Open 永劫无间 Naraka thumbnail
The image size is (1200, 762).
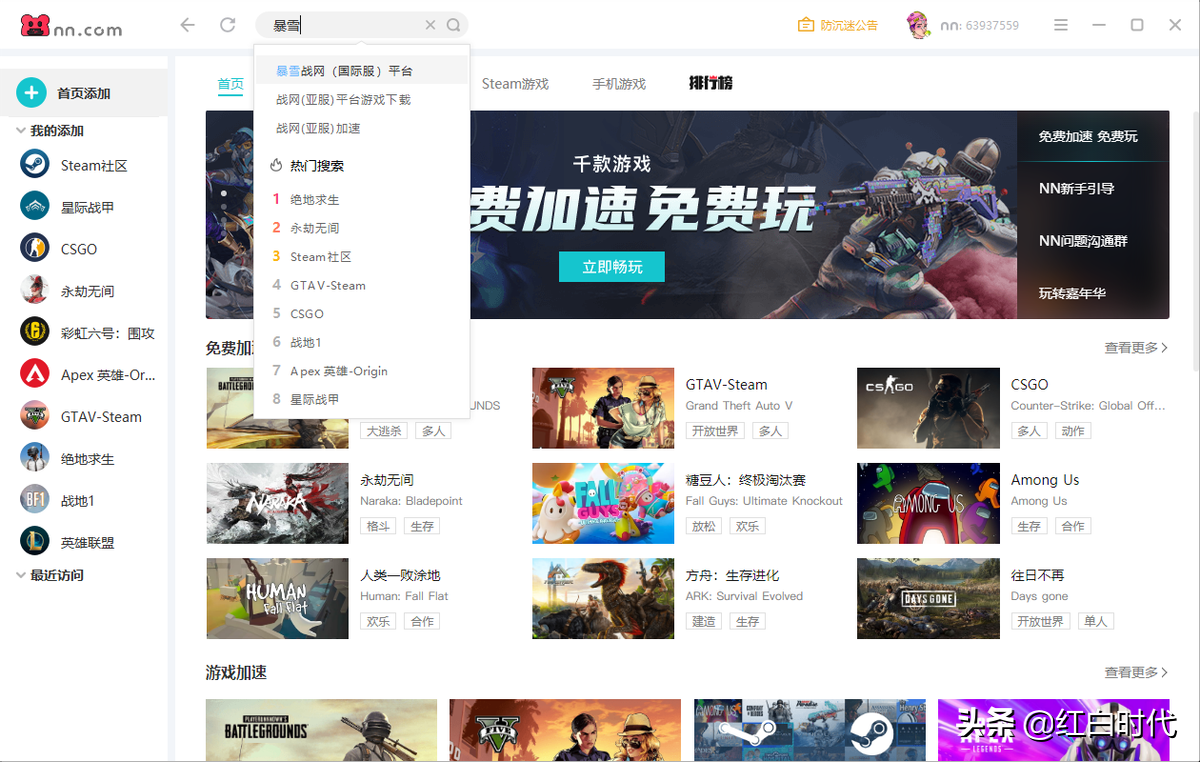(277, 503)
